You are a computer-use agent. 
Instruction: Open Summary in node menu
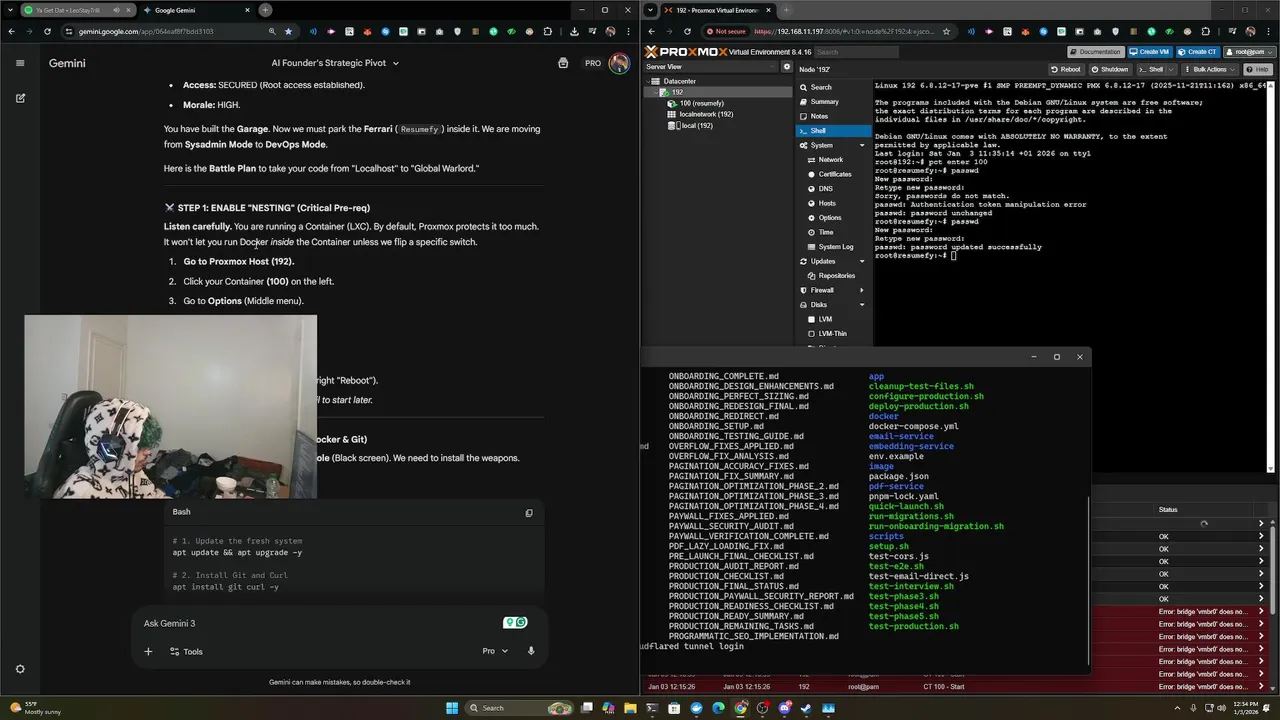pyautogui.click(x=834, y=102)
